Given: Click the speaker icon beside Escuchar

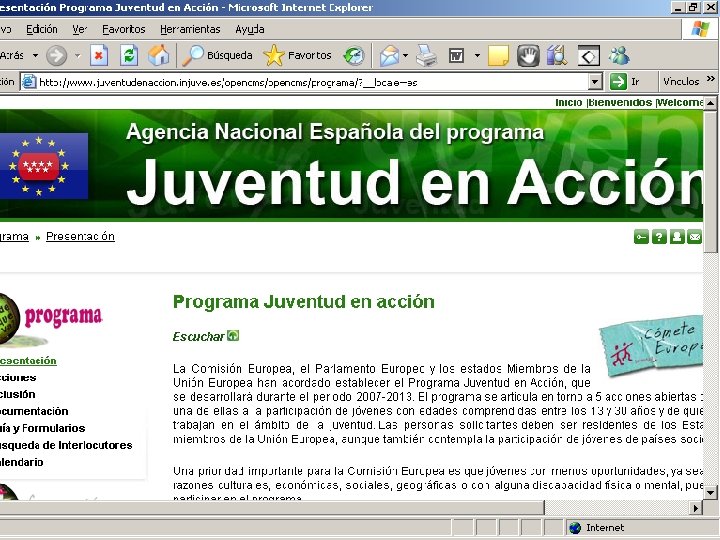Looking at the screenshot, I should tap(233, 336).
